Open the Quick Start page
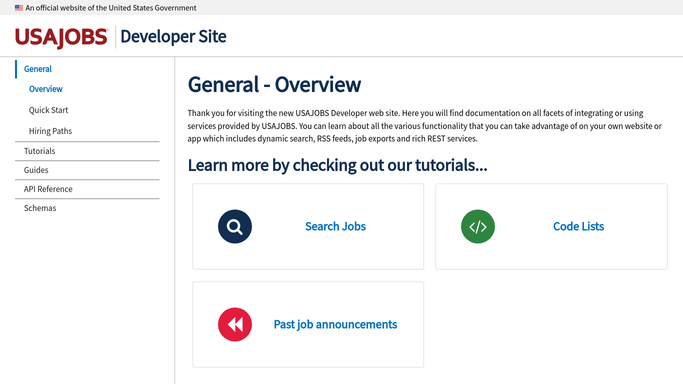This screenshot has width=683, height=384. (48, 110)
